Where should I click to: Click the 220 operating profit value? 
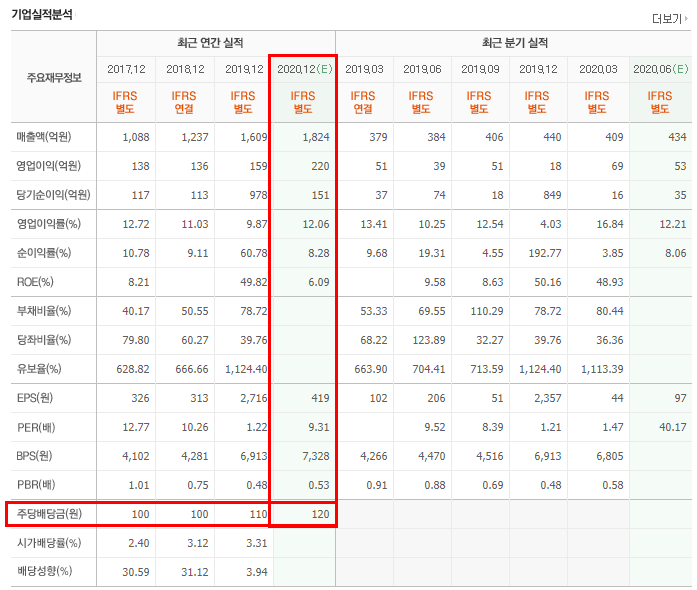tap(320, 166)
